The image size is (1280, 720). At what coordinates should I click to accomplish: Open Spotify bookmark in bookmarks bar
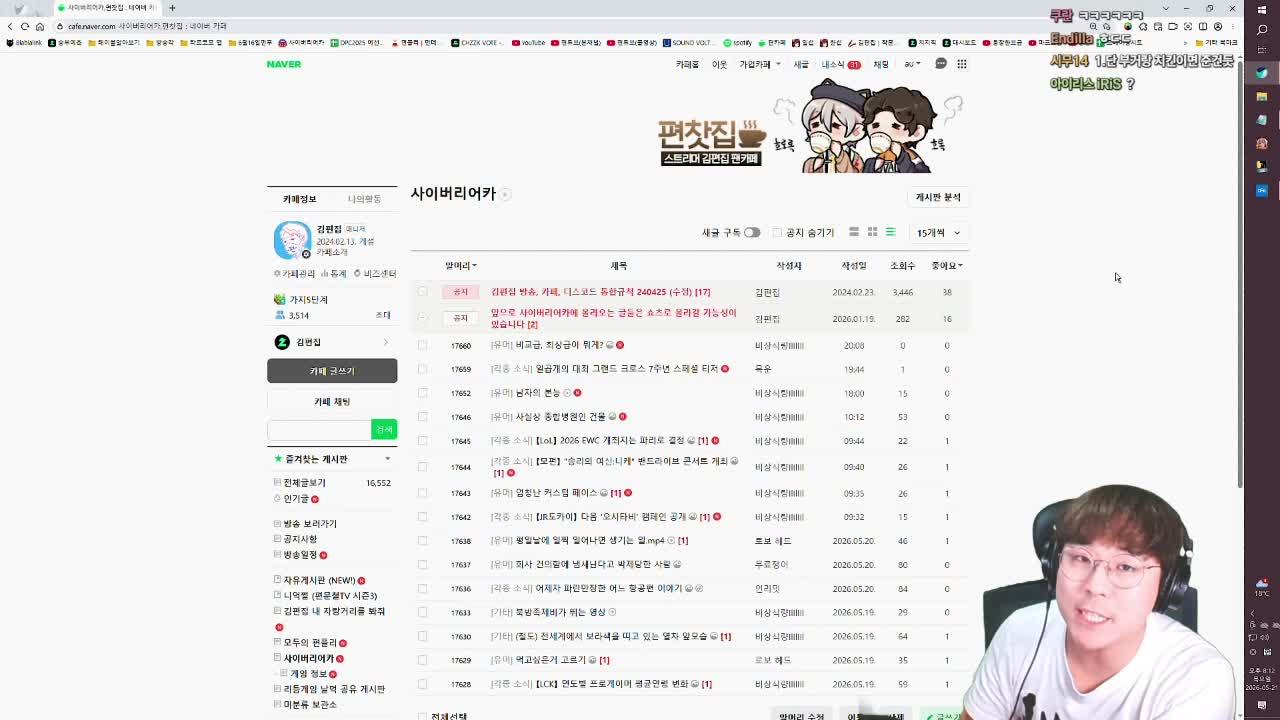[x=737, y=43]
